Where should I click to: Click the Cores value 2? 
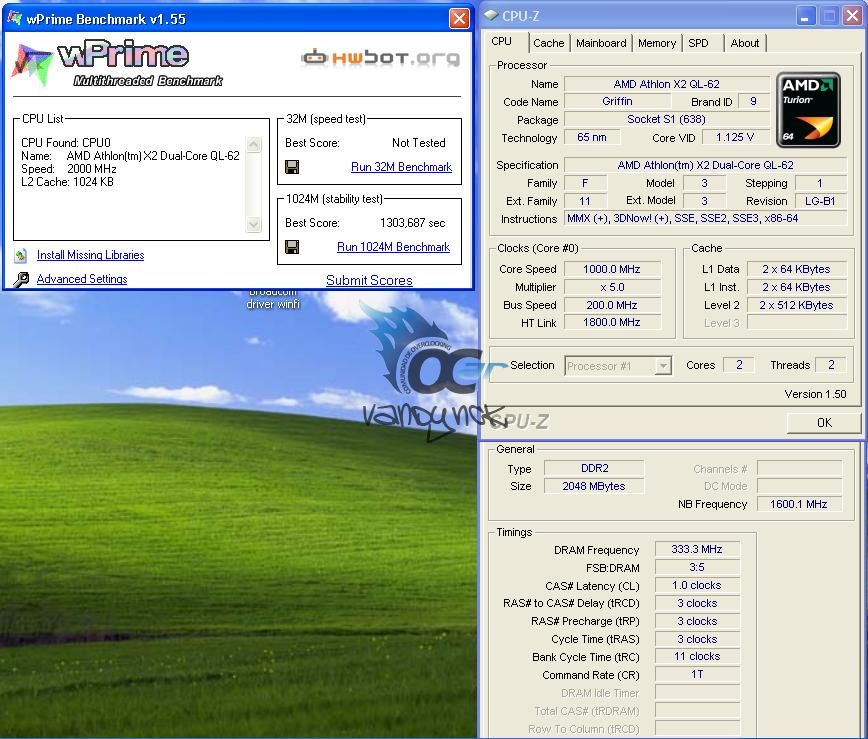(x=739, y=365)
